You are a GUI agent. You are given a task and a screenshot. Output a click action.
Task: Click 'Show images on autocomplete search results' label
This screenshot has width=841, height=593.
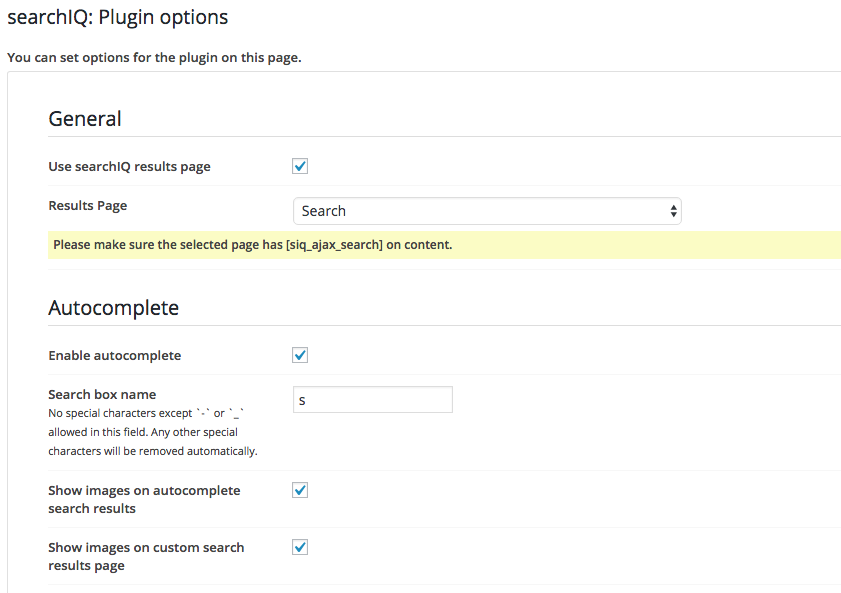[x=144, y=499]
